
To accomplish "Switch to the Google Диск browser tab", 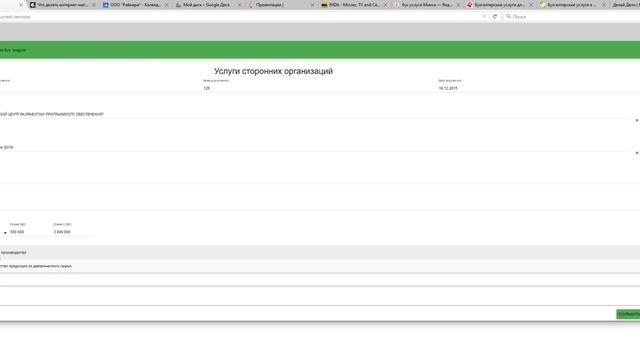I will click(207, 5).
